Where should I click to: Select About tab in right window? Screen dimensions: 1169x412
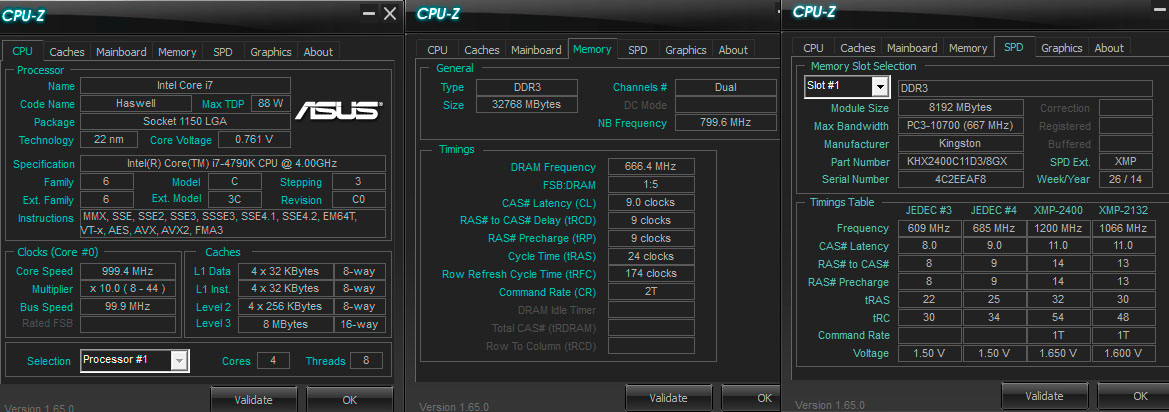coord(1109,48)
